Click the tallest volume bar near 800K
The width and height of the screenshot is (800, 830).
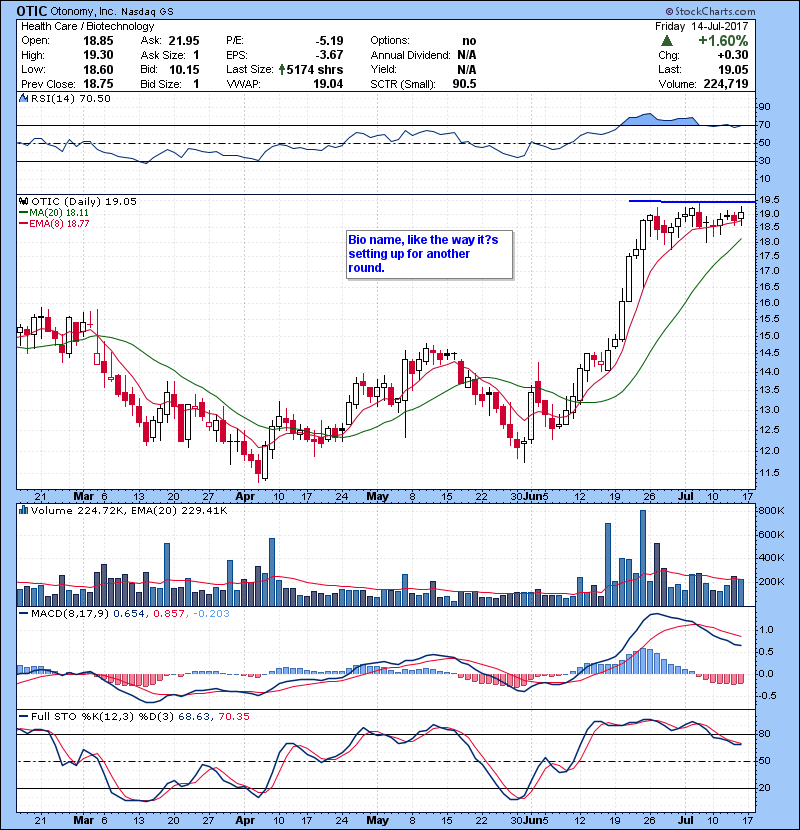643,558
